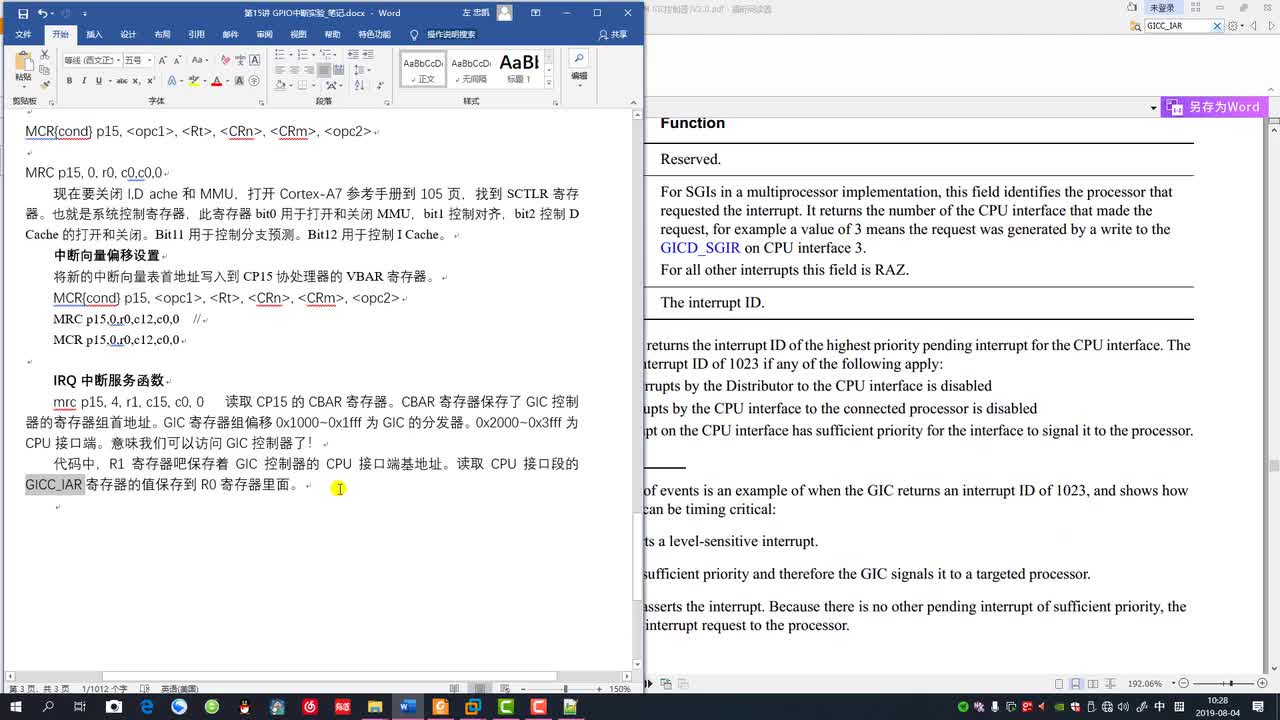Screen dimensions: 1280x720
Task: Switch to the 插入 tab
Action: coord(94,34)
